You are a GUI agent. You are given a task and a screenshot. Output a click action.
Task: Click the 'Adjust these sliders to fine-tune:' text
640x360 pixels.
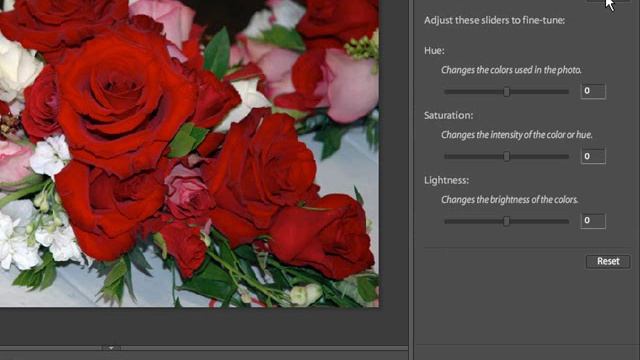[x=494, y=20]
